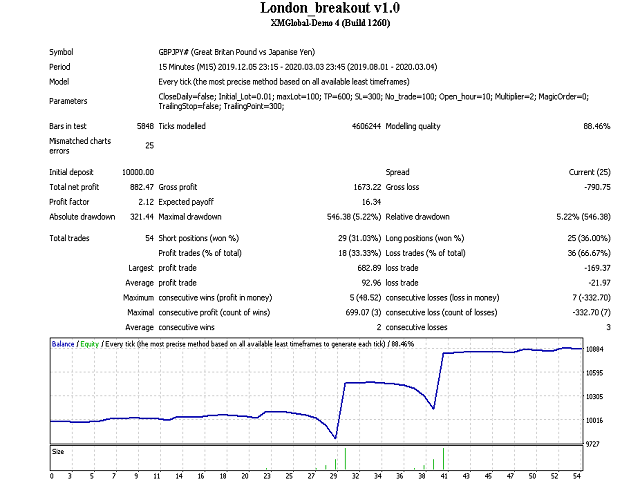
Task: Select the largest loss trade value "-169.37"
Action: [x=597, y=268]
